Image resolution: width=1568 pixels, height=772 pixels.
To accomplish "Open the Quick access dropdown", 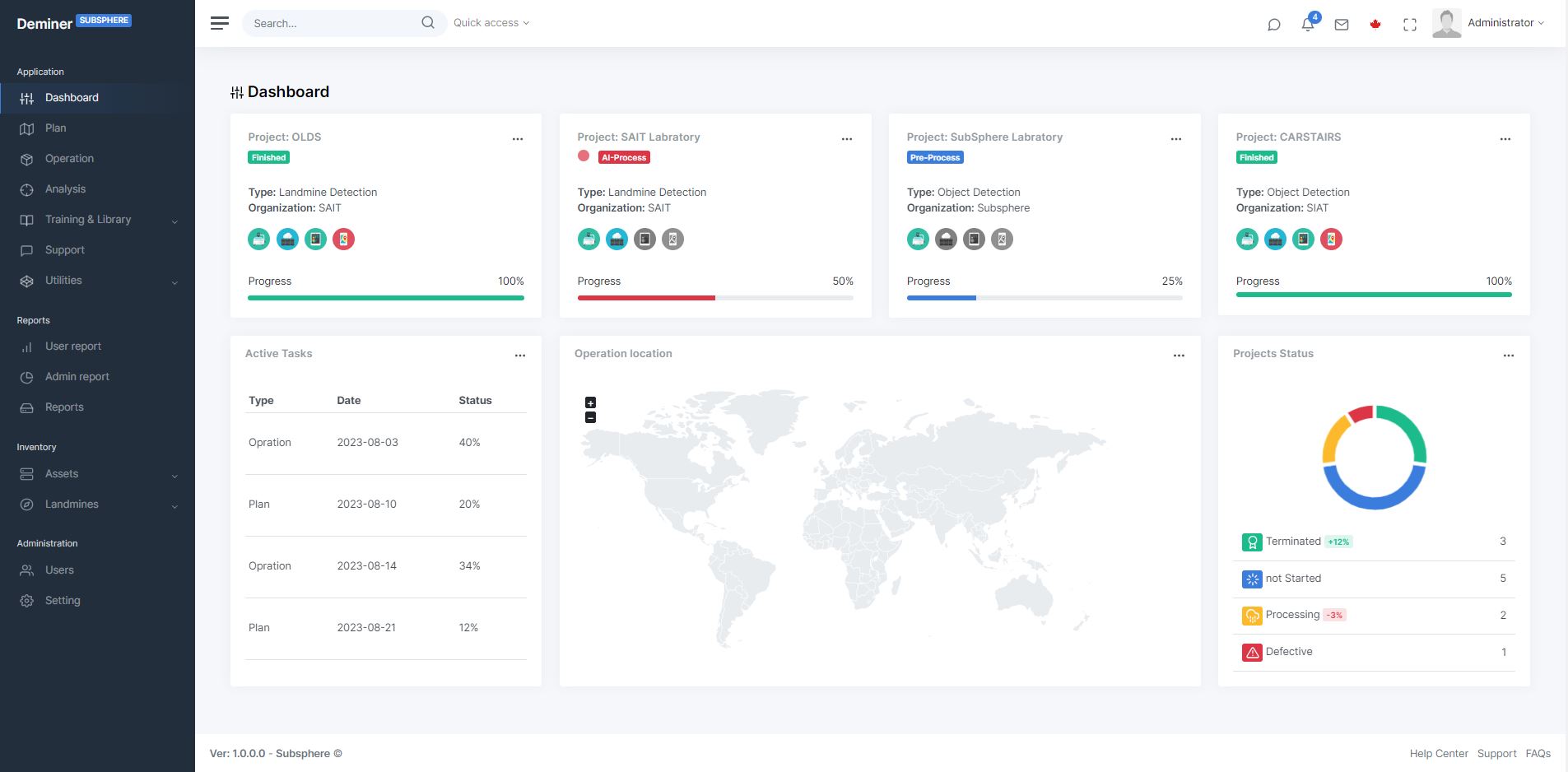I will [x=491, y=22].
